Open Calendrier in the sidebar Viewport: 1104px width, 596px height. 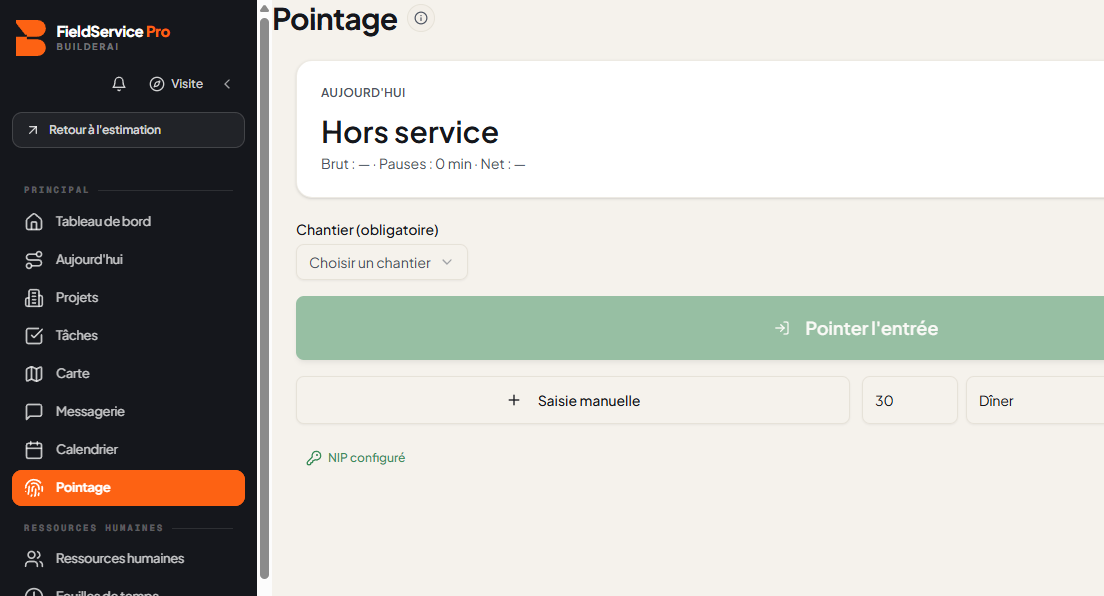tap(128, 449)
